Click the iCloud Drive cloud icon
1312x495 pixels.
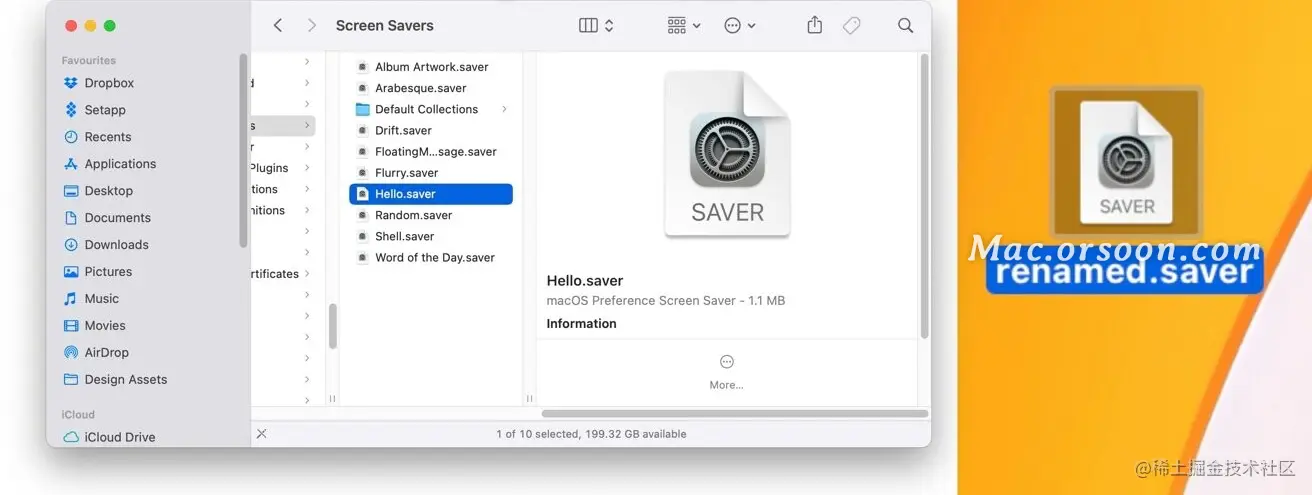(x=70, y=437)
